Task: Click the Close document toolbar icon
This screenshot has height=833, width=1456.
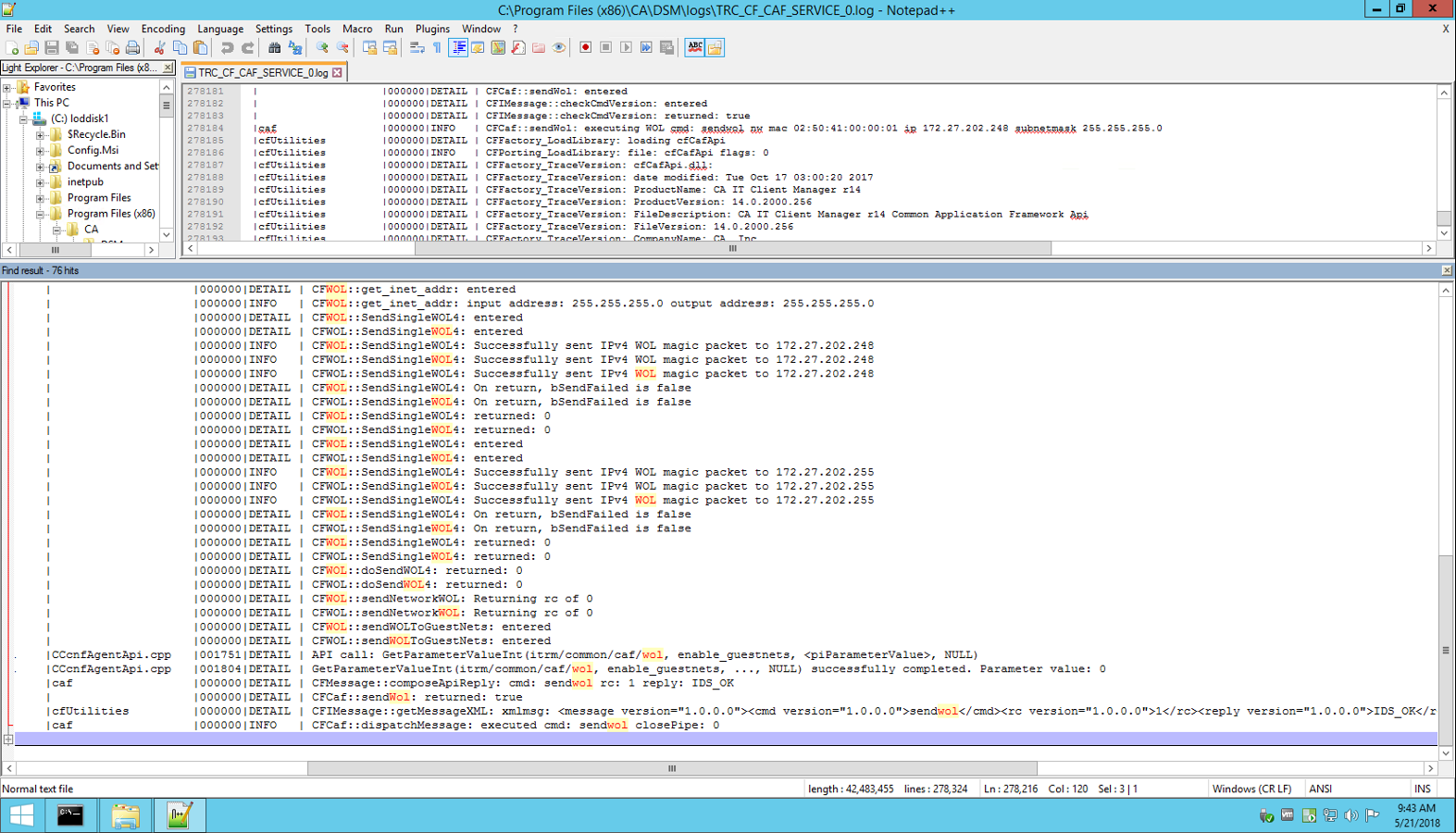Action: click(x=93, y=47)
